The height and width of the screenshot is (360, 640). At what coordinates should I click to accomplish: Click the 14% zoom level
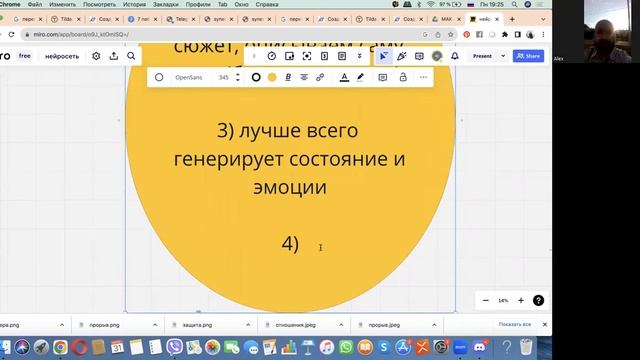pyautogui.click(x=503, y=300)
